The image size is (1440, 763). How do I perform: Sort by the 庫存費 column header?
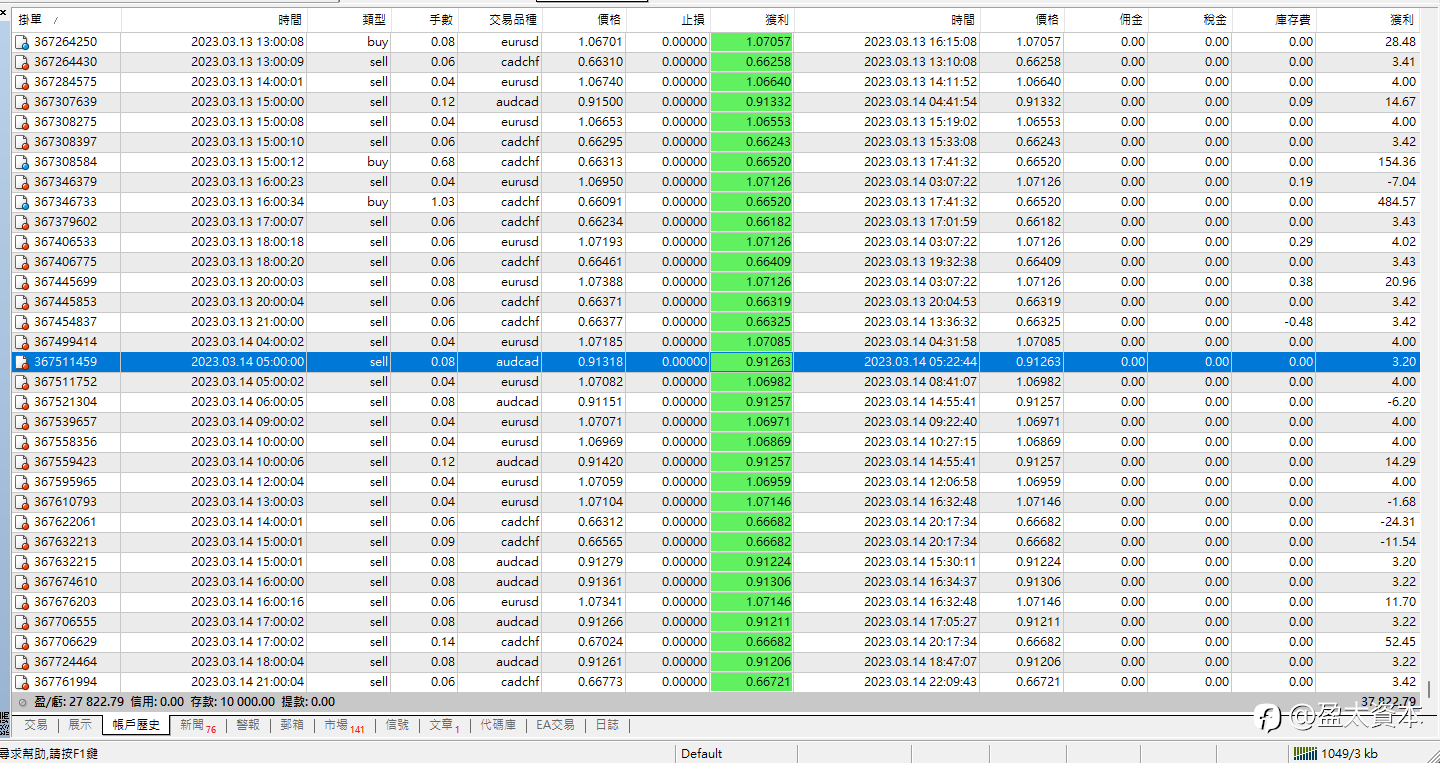1274,20
